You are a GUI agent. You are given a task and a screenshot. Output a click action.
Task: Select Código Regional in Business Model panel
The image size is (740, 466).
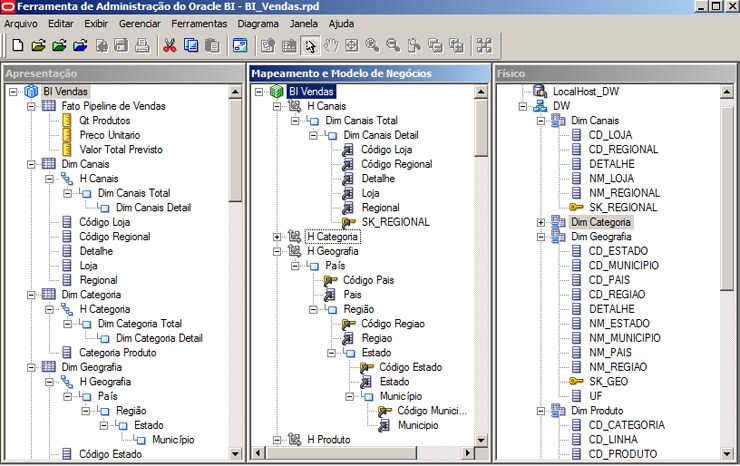[x=397, y=164]
